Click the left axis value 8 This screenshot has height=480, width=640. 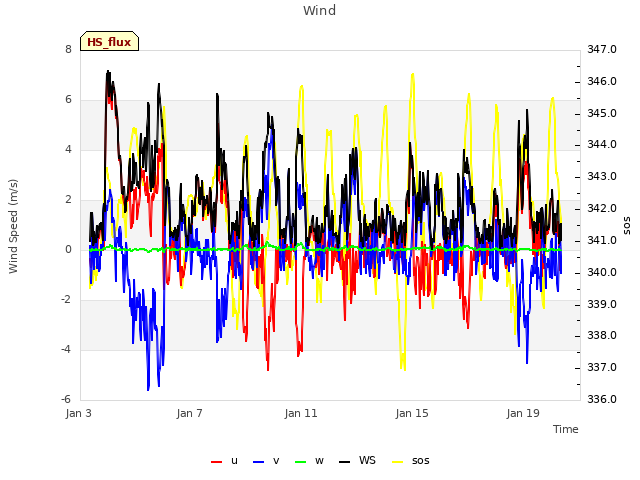point(68,49)
